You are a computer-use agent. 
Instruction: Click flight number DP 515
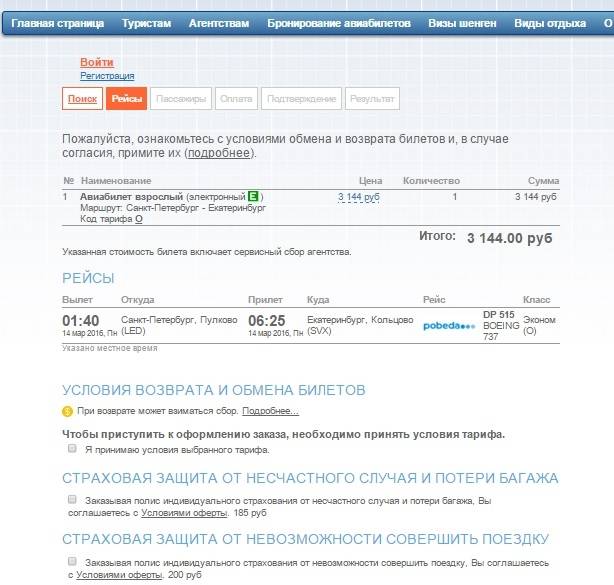[498, 315]
